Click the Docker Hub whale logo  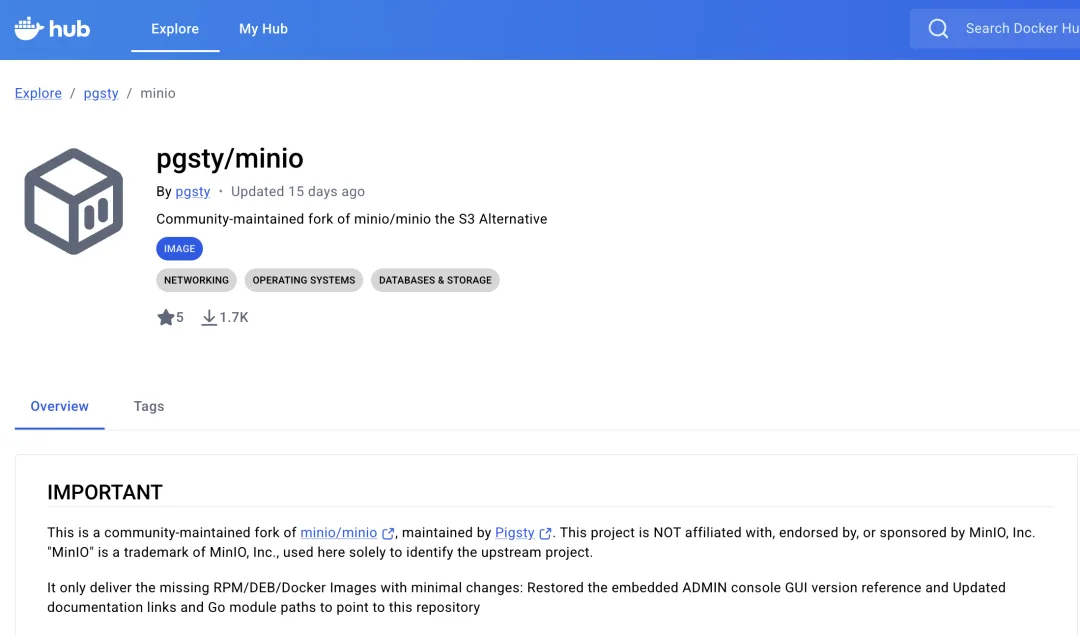pos(52,29)
